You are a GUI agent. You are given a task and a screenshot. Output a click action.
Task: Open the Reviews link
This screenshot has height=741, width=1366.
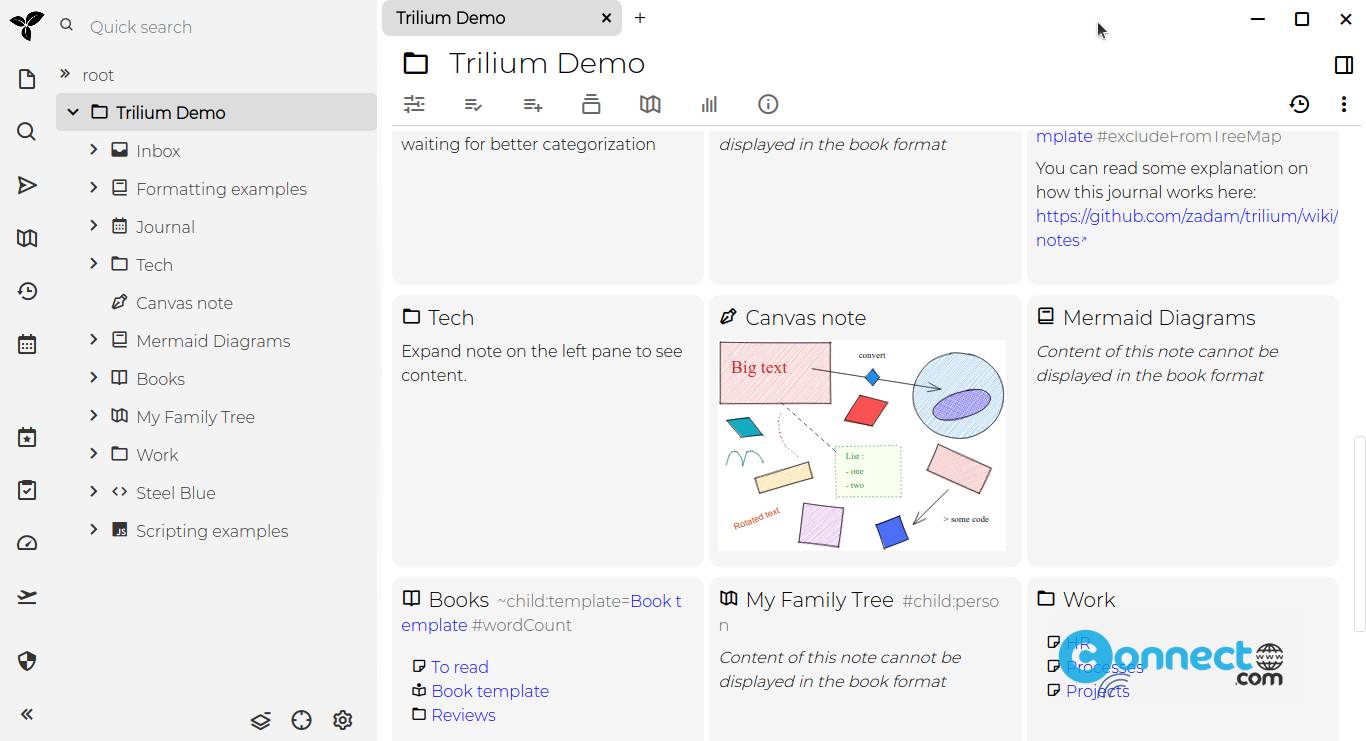pyautogui.click(x=463, y=715)
